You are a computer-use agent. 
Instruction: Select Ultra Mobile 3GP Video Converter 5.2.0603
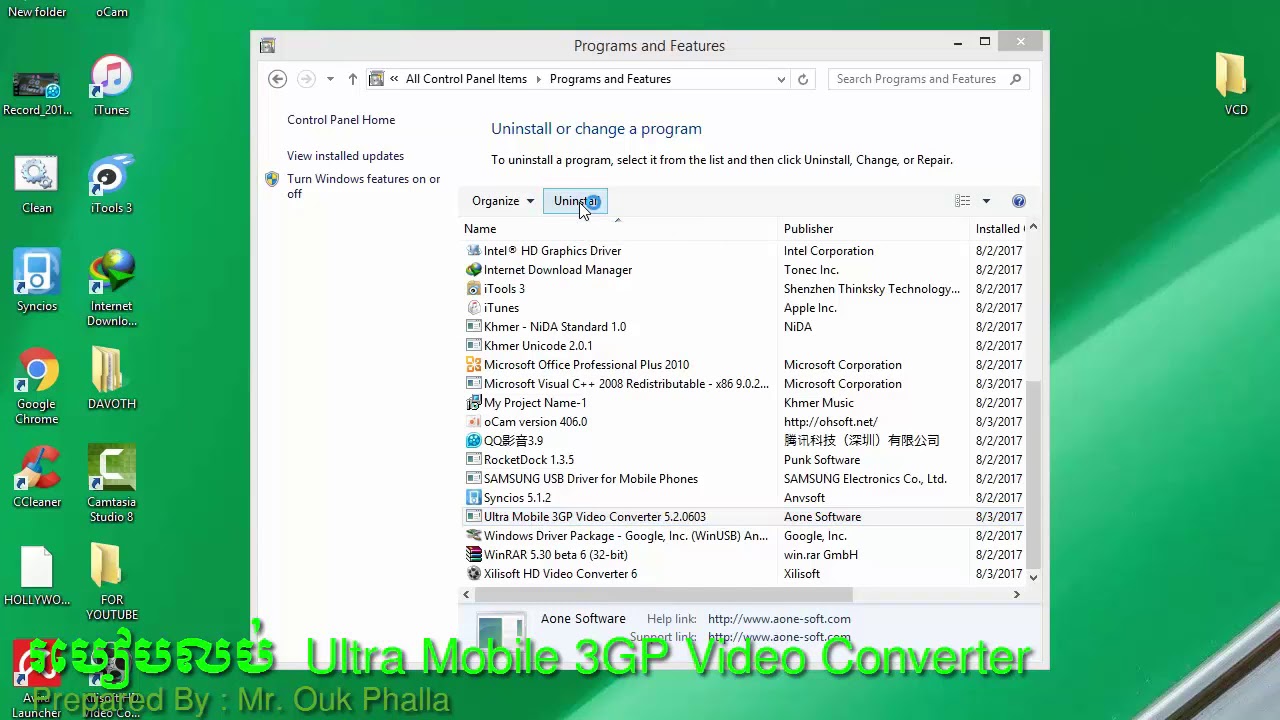click(x=743, y=517)
